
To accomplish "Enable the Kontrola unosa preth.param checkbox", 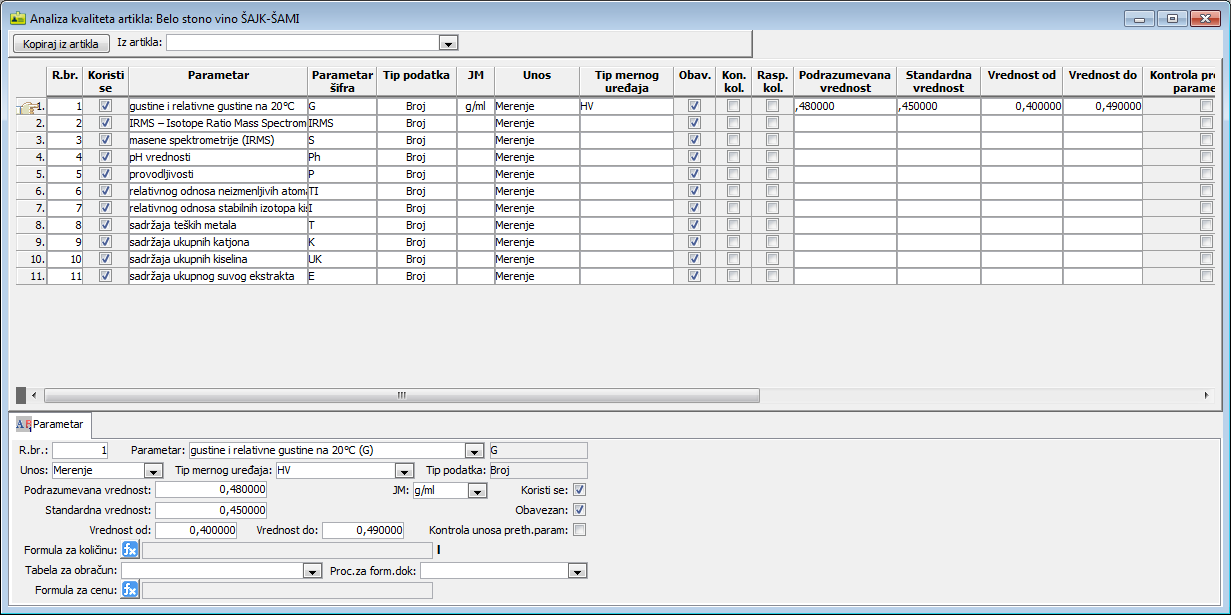I will pos(579,530).
